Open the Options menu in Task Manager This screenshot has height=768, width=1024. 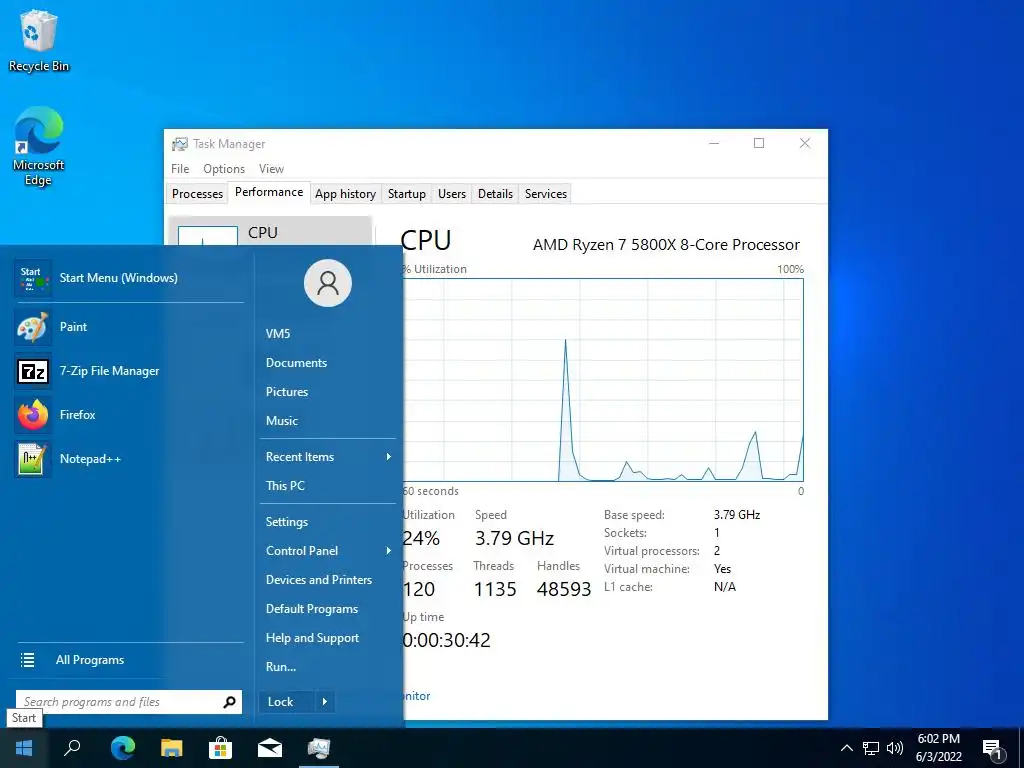[x=224, y=168]
